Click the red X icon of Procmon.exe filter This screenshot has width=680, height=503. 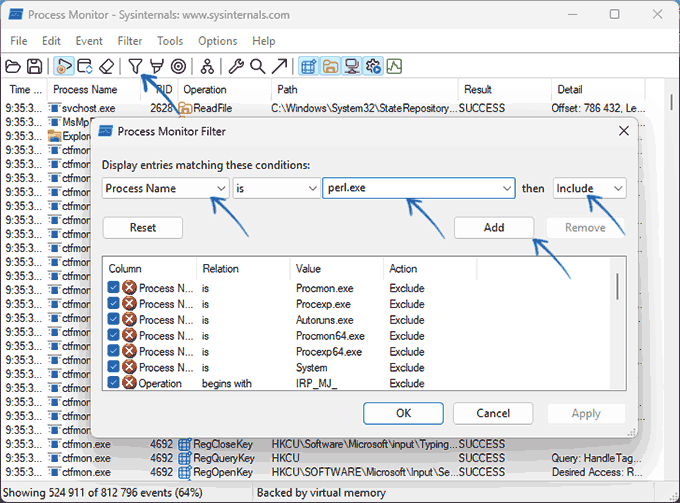tap(129, 288)
